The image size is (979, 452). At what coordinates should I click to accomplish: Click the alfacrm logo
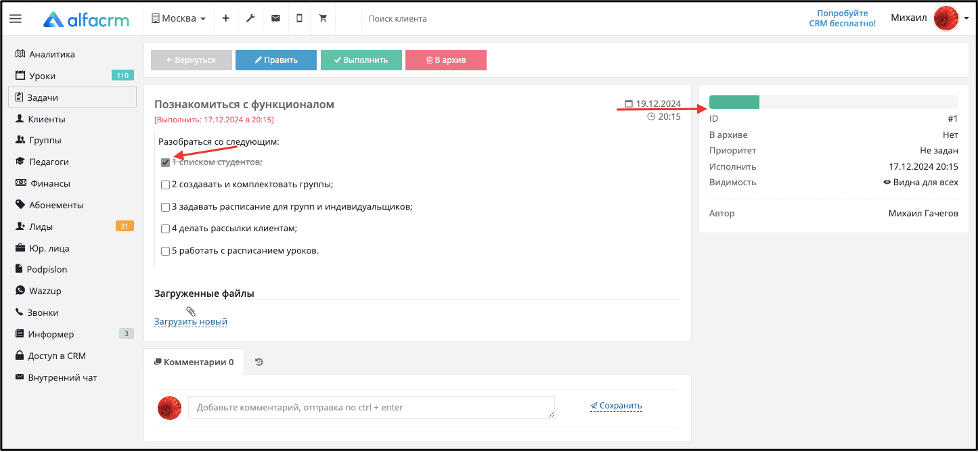(x=86, y=19)
